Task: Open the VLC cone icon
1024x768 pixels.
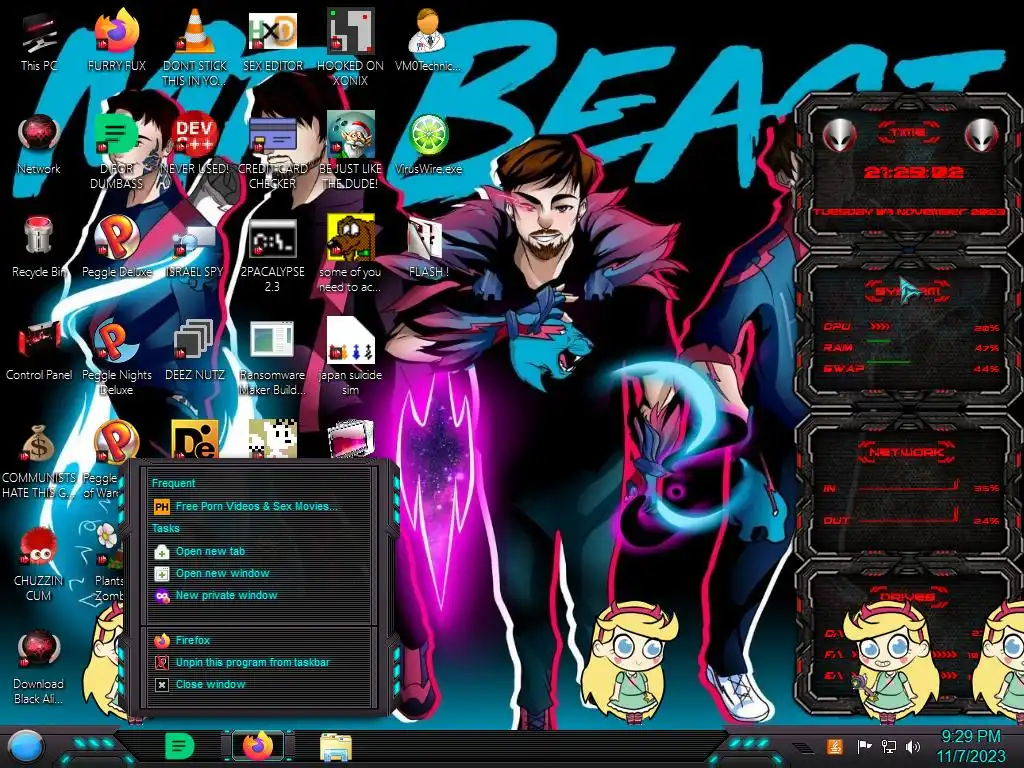Action: [x=195, y=48]
